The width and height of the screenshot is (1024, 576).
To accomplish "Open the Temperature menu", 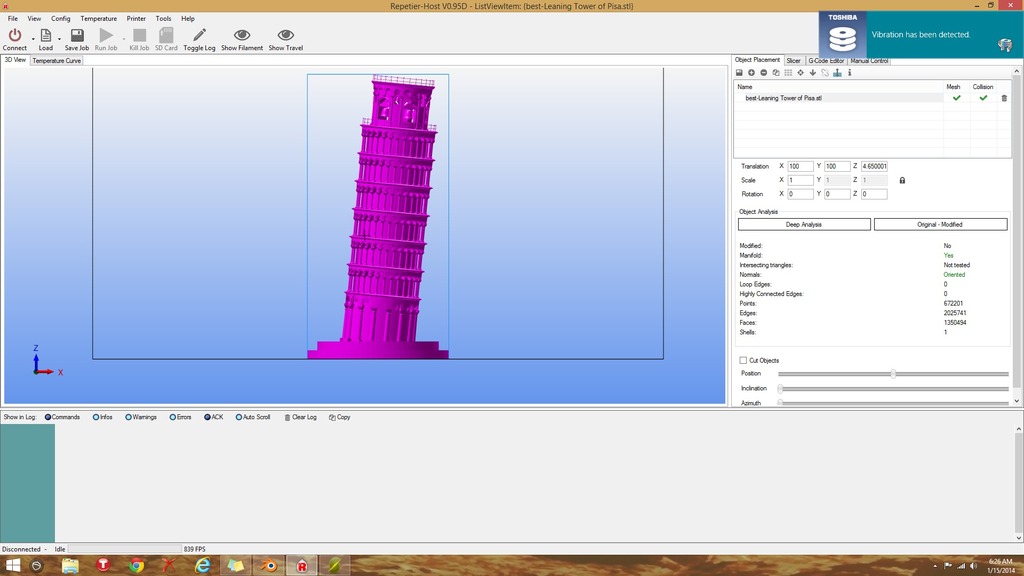I will tap(99, 18).
